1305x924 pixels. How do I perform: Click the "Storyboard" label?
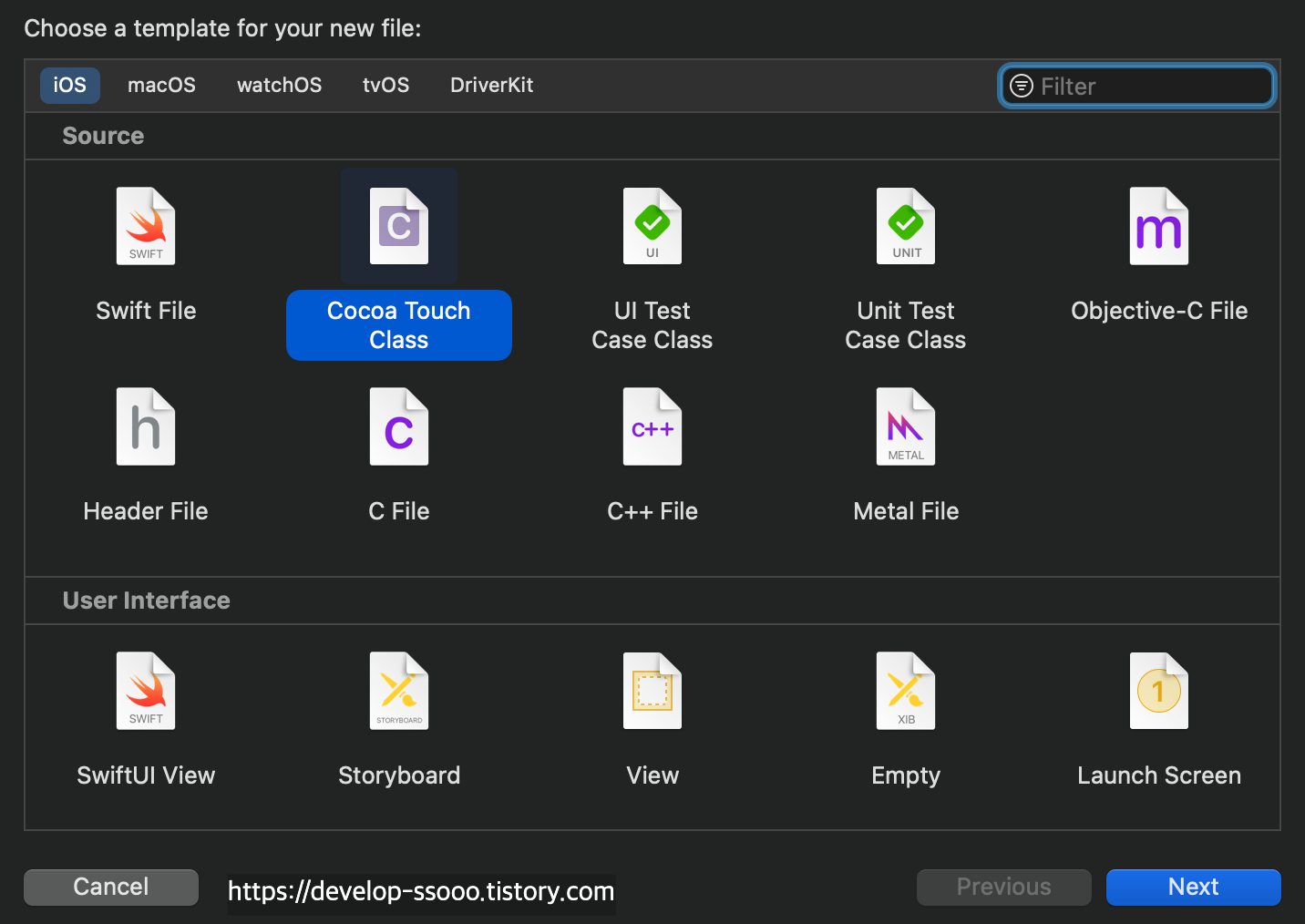[x=399, y=775]
